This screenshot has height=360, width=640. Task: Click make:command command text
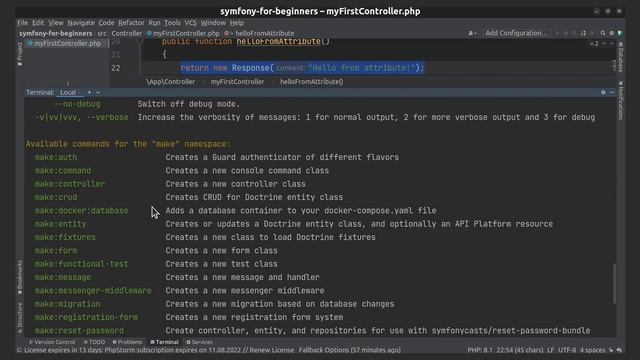tap(63, 171)
